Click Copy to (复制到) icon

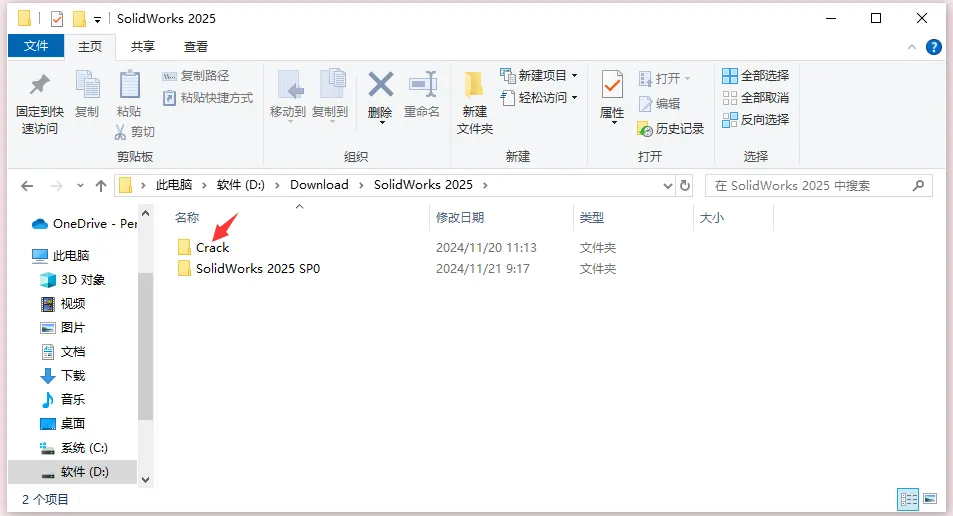332,84
